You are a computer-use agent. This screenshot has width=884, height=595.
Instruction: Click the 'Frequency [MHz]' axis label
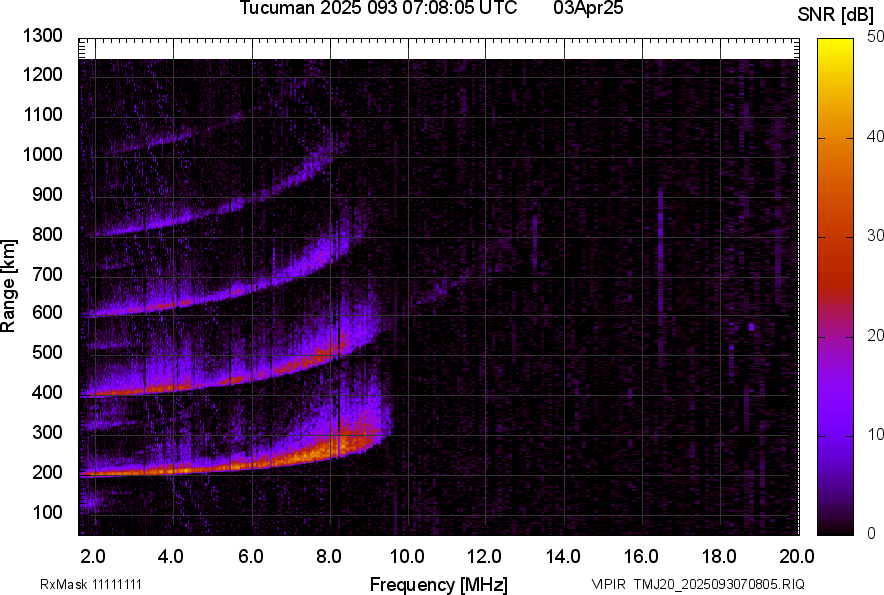click(439, 584)
